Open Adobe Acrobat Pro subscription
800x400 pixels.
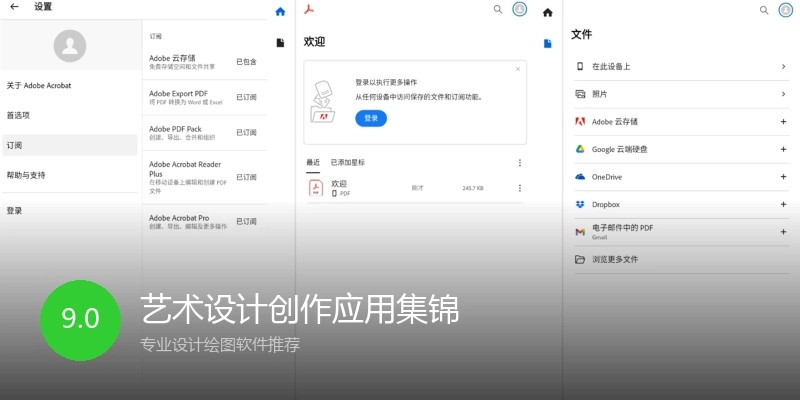click(x=204, y=221)
